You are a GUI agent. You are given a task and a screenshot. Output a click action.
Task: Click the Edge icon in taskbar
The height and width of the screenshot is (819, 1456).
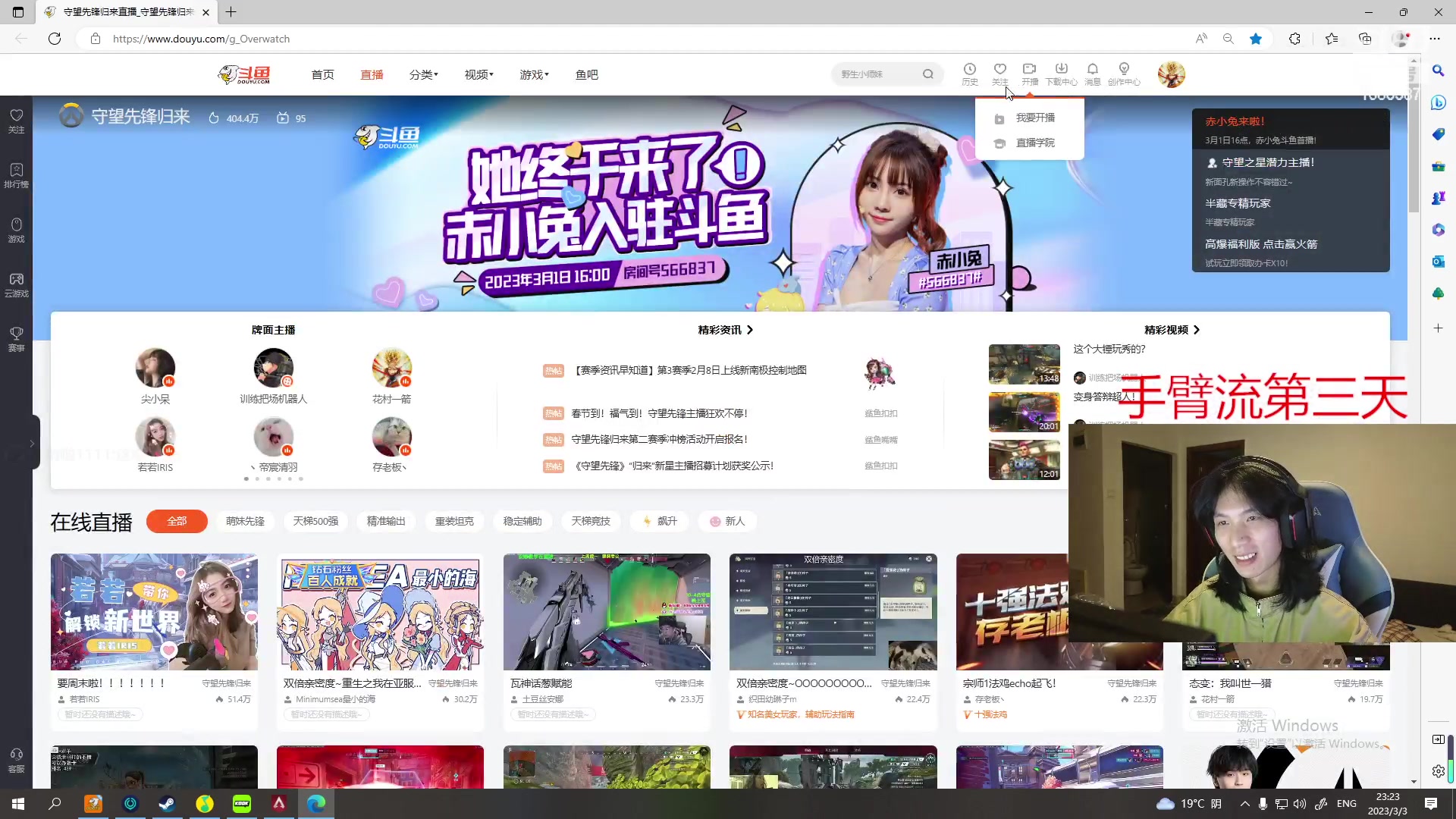[316, 804]
